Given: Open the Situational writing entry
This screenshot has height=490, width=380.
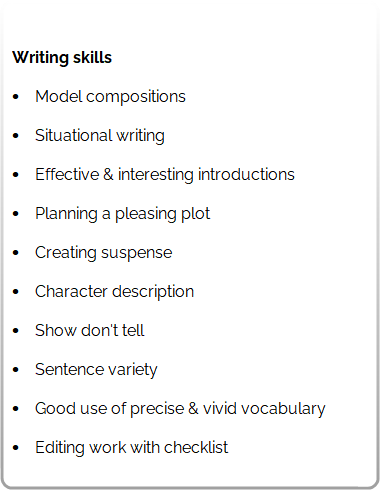Looking at the screenshot, I should tap(100, 136).
